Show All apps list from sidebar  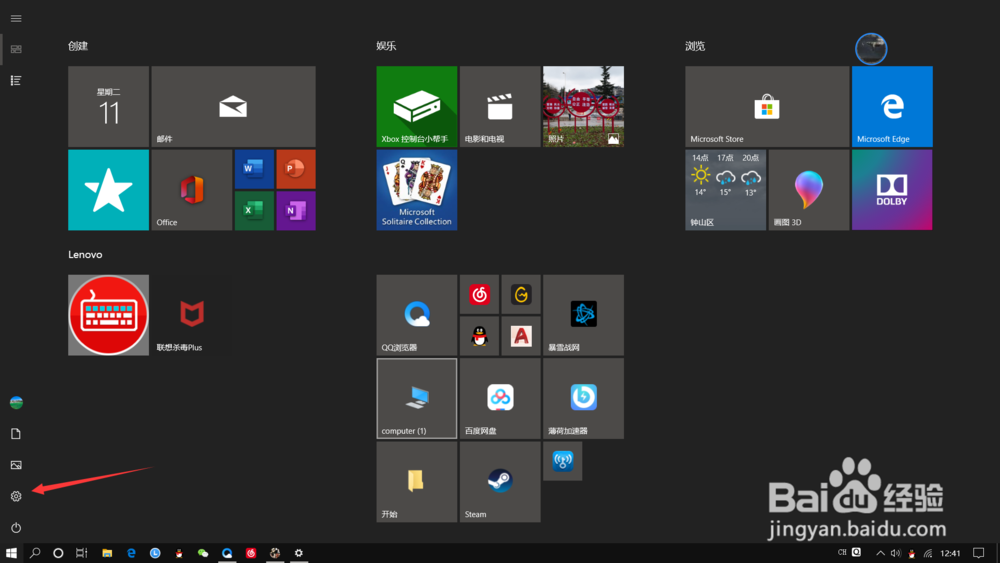pos(16,80)
